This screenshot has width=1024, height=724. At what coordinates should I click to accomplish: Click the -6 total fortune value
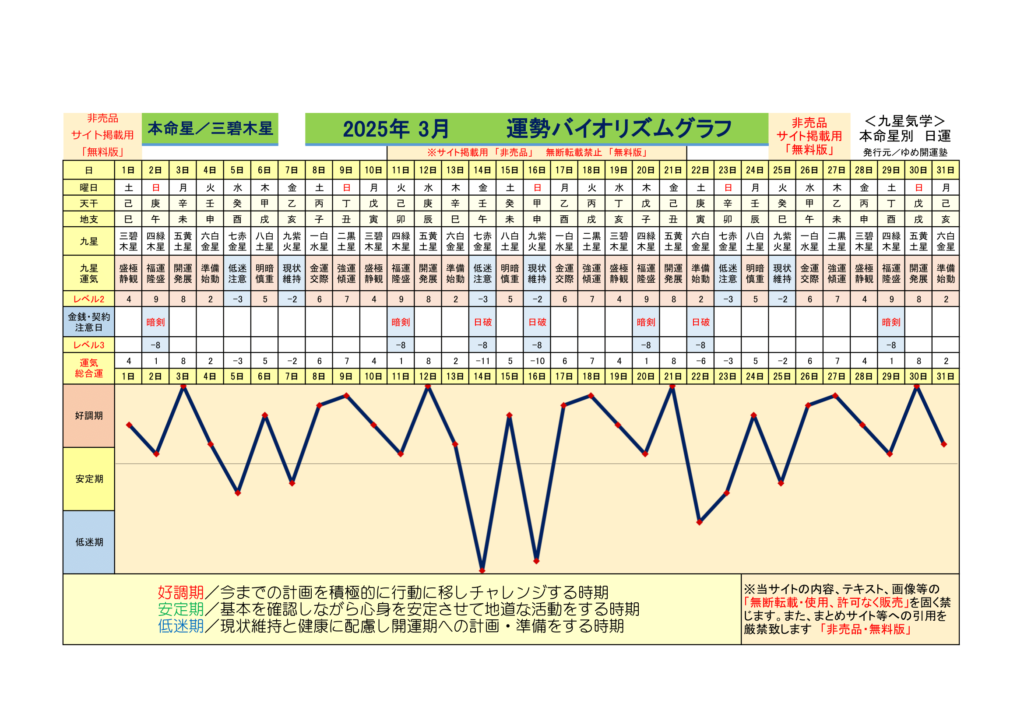(x=700, y=361)
